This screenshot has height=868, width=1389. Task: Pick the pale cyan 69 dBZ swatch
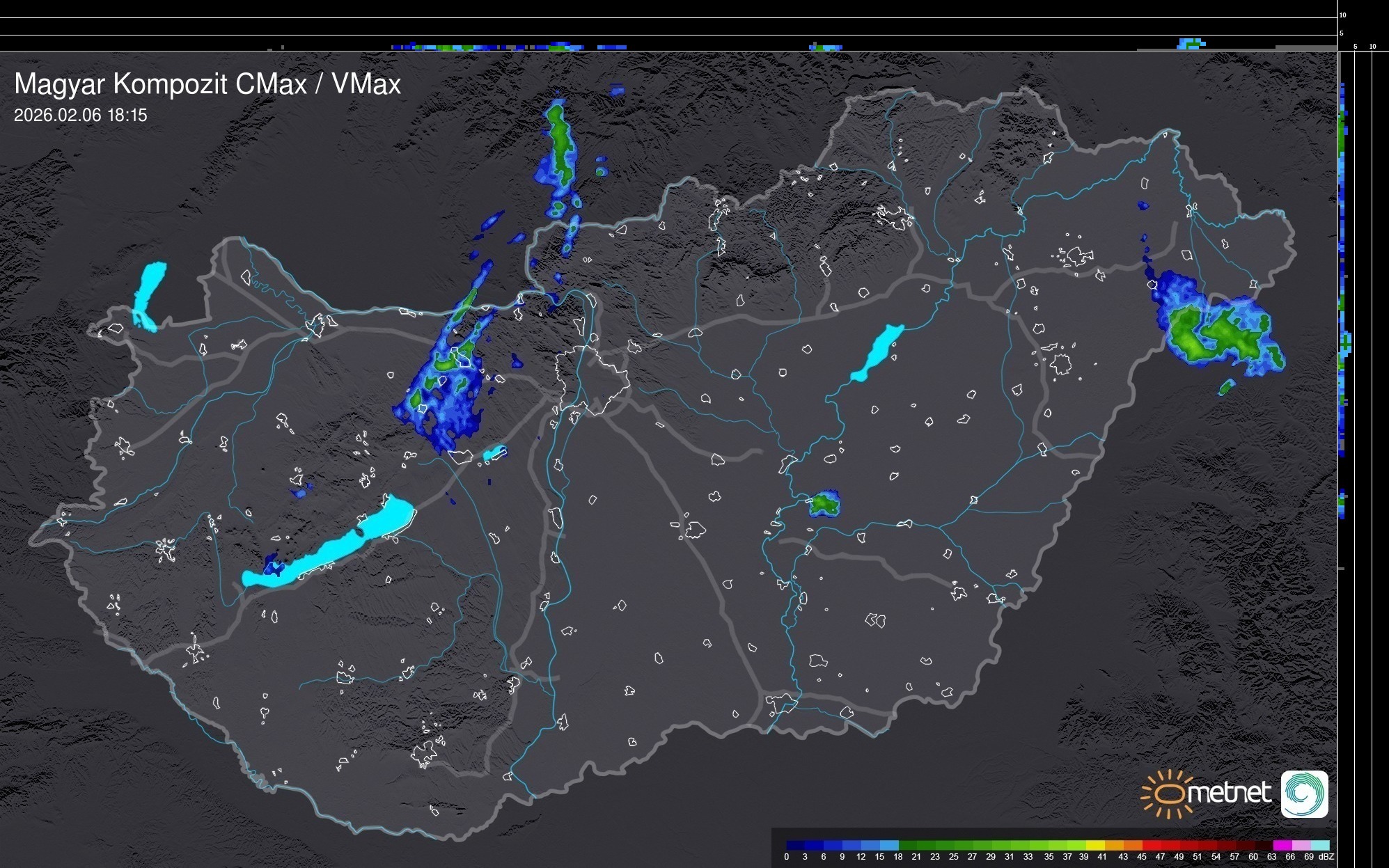point(1319,845)
